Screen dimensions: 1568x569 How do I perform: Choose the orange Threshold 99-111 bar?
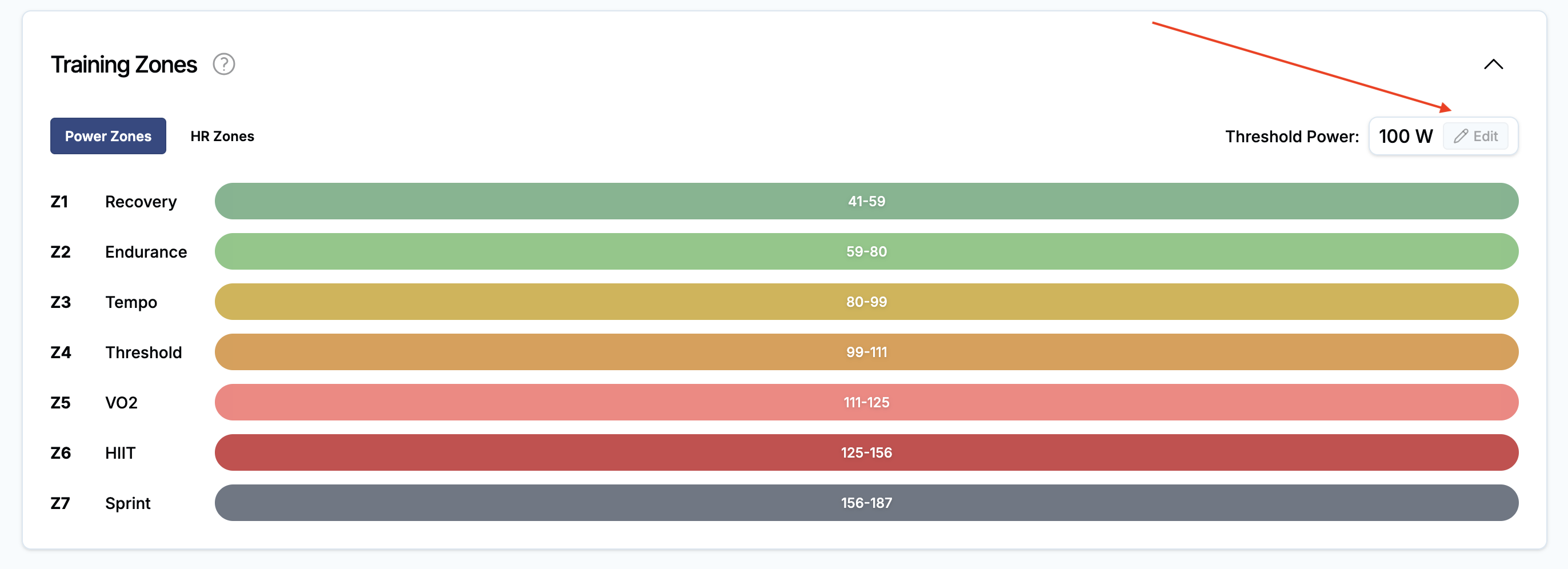(866, 352)
